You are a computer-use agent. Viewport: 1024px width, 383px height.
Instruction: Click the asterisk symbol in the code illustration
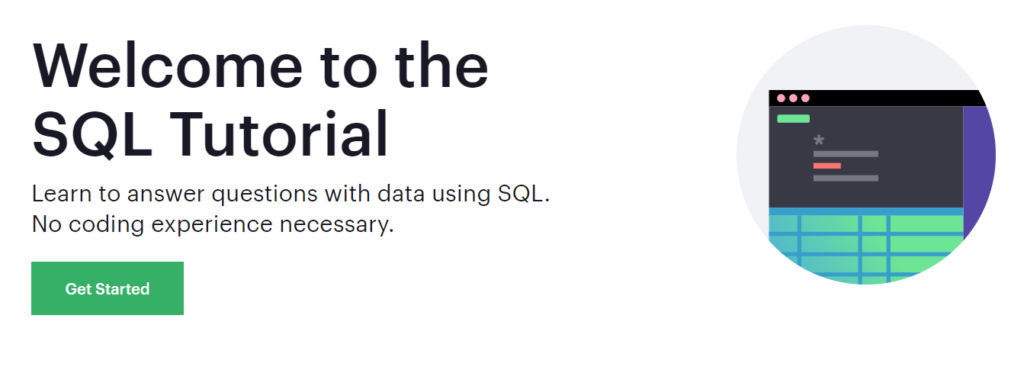819,141
